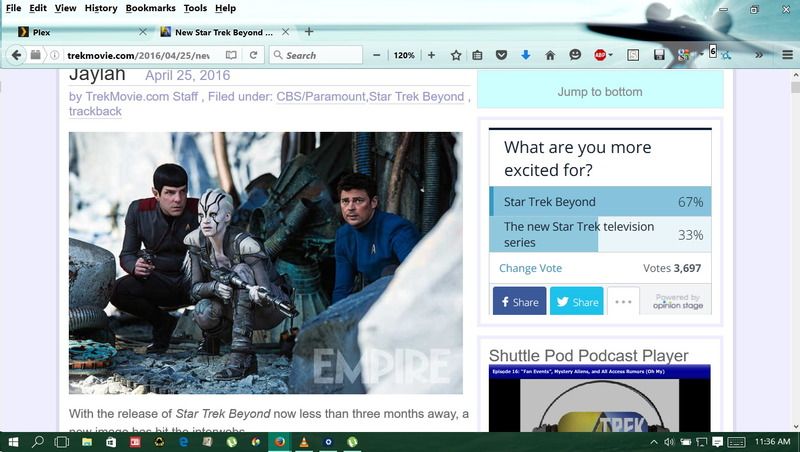
Task: Open the History menu
Action: 101,8
